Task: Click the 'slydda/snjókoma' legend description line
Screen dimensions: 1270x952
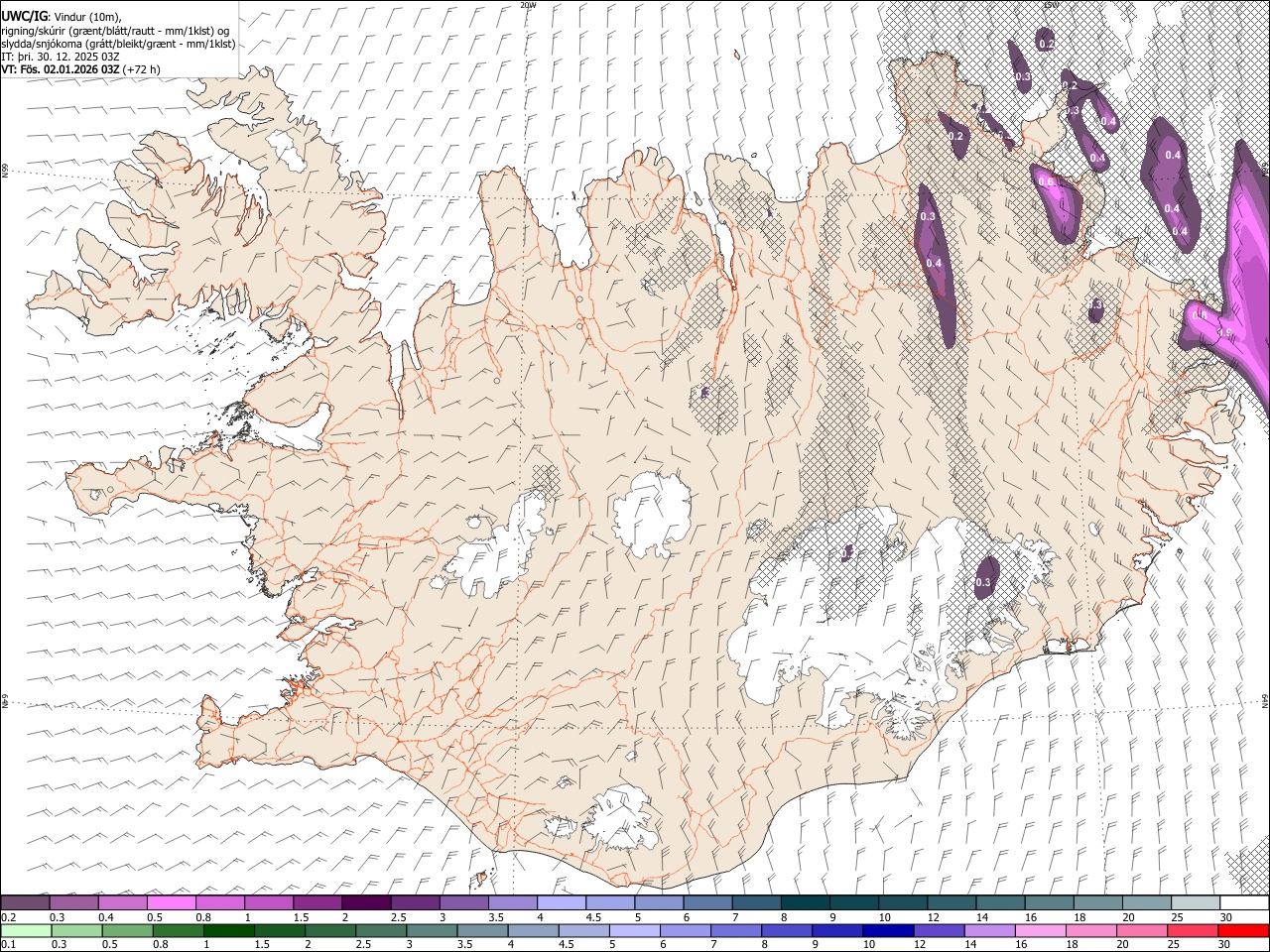Action: (118, 44)
